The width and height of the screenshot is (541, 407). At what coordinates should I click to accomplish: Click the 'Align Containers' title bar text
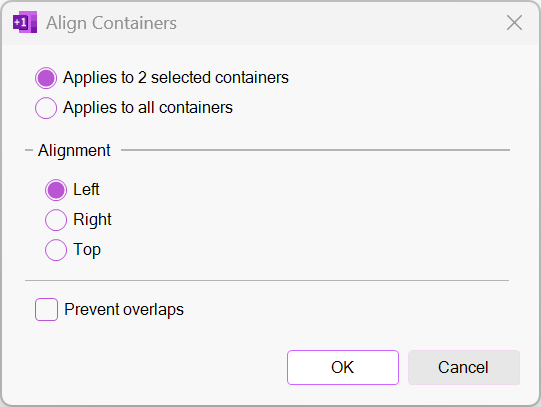click(111, 23)
